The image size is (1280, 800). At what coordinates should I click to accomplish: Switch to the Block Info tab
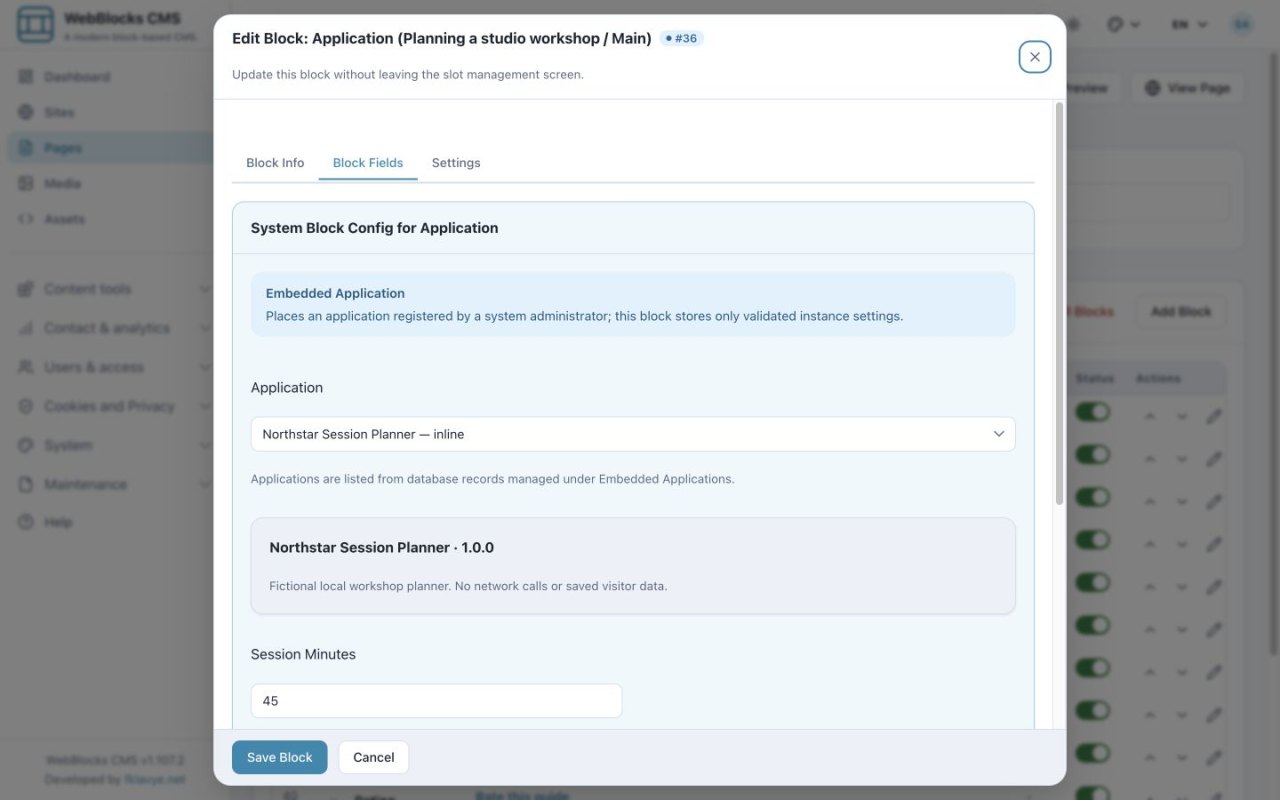[x=275, y=163]
